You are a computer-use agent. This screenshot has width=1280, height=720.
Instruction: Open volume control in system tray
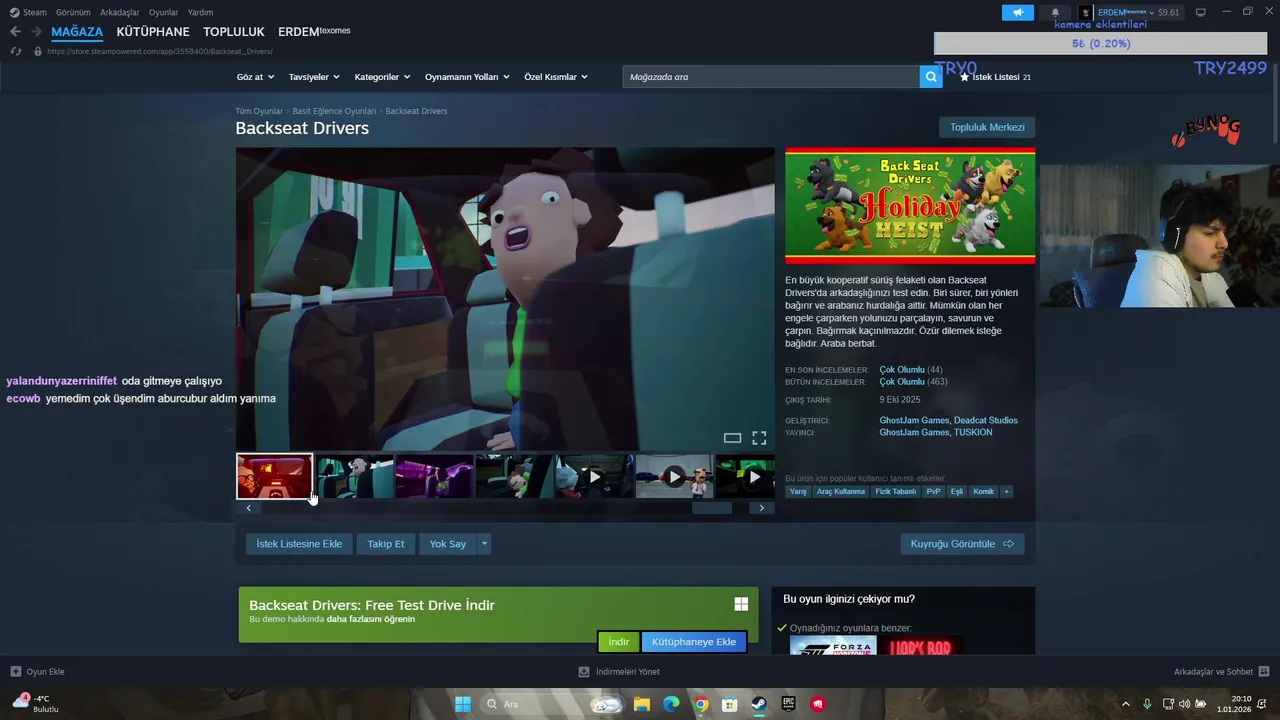click(1185, 704)
